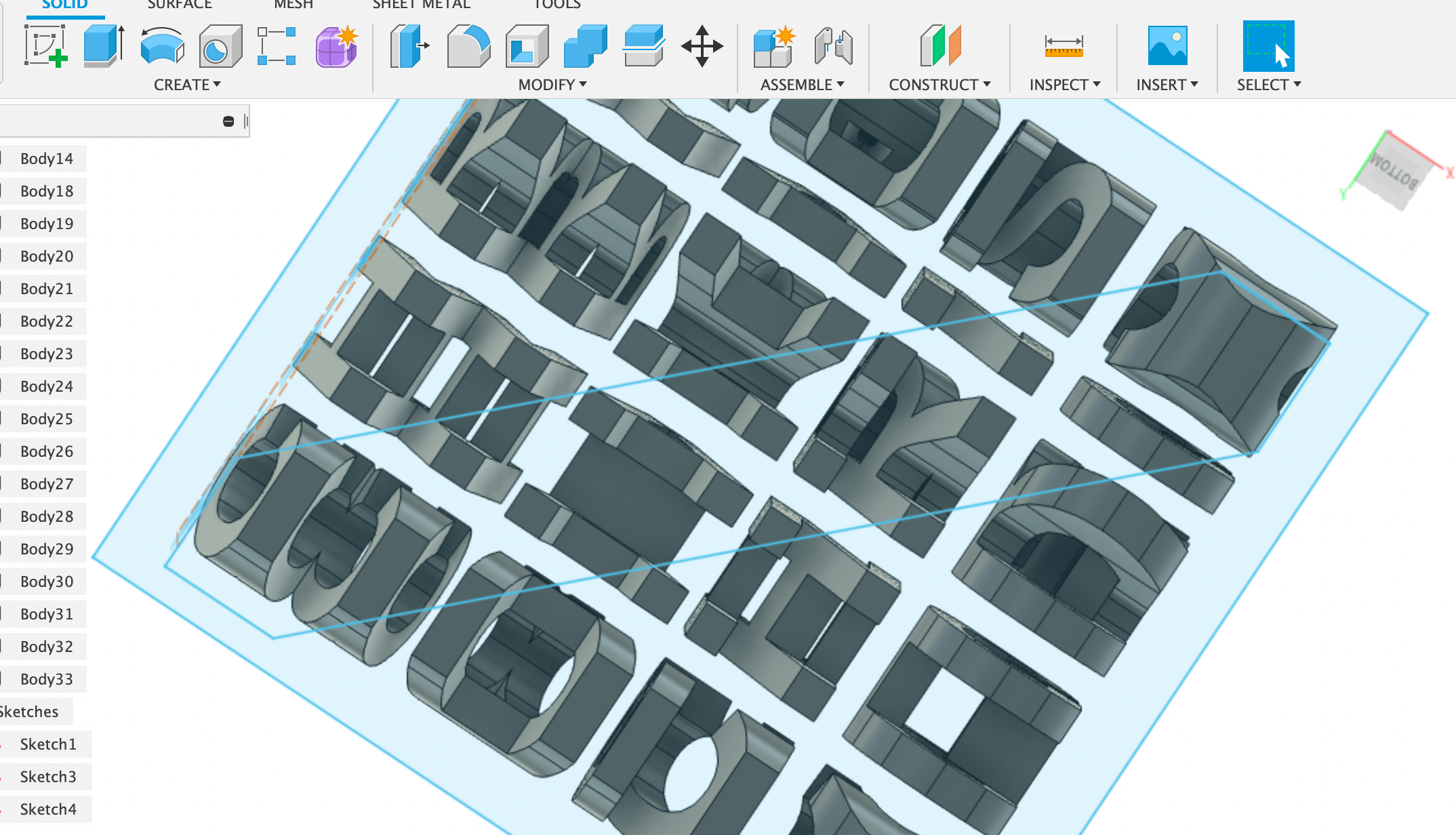Choose the Joint tool
Viewport: 1456px width, 835px height.
pos(833,46)
